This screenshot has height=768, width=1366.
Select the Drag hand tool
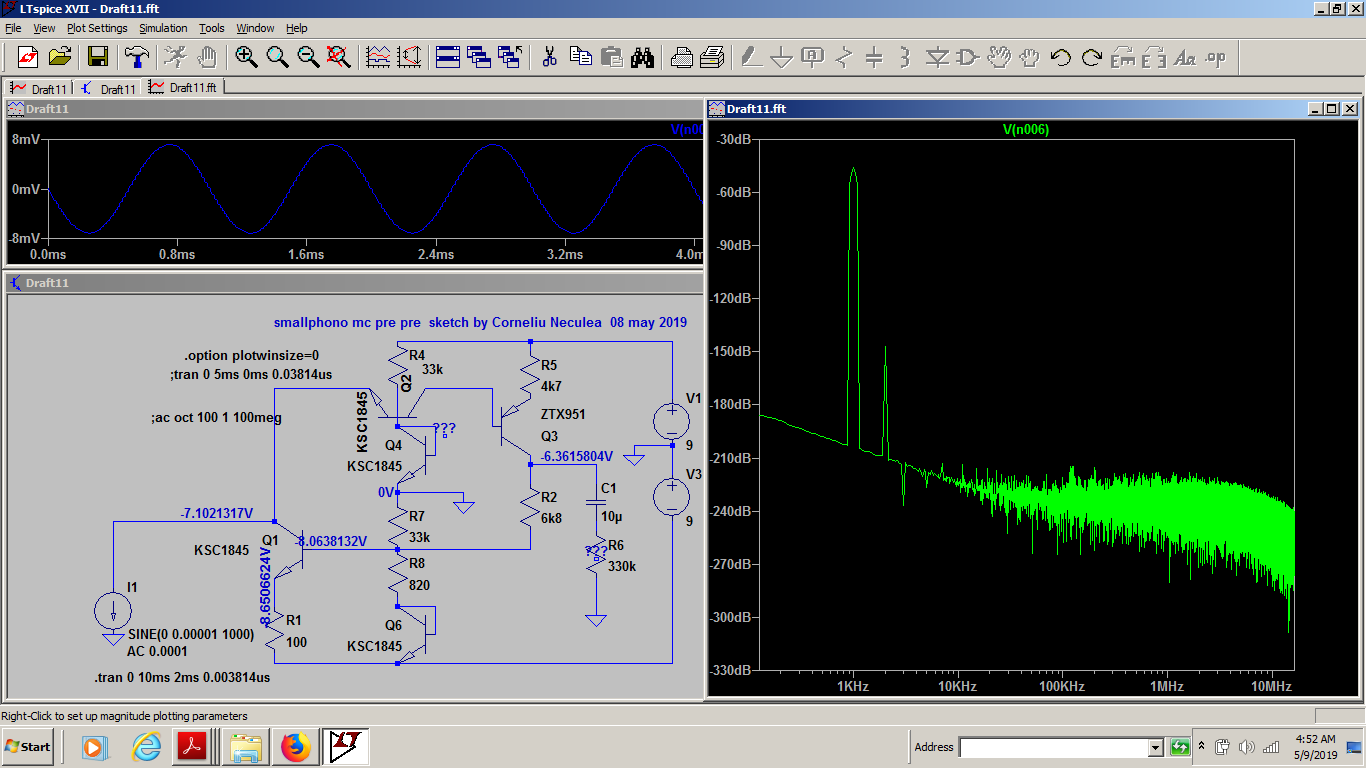[x=1029, y=57]
